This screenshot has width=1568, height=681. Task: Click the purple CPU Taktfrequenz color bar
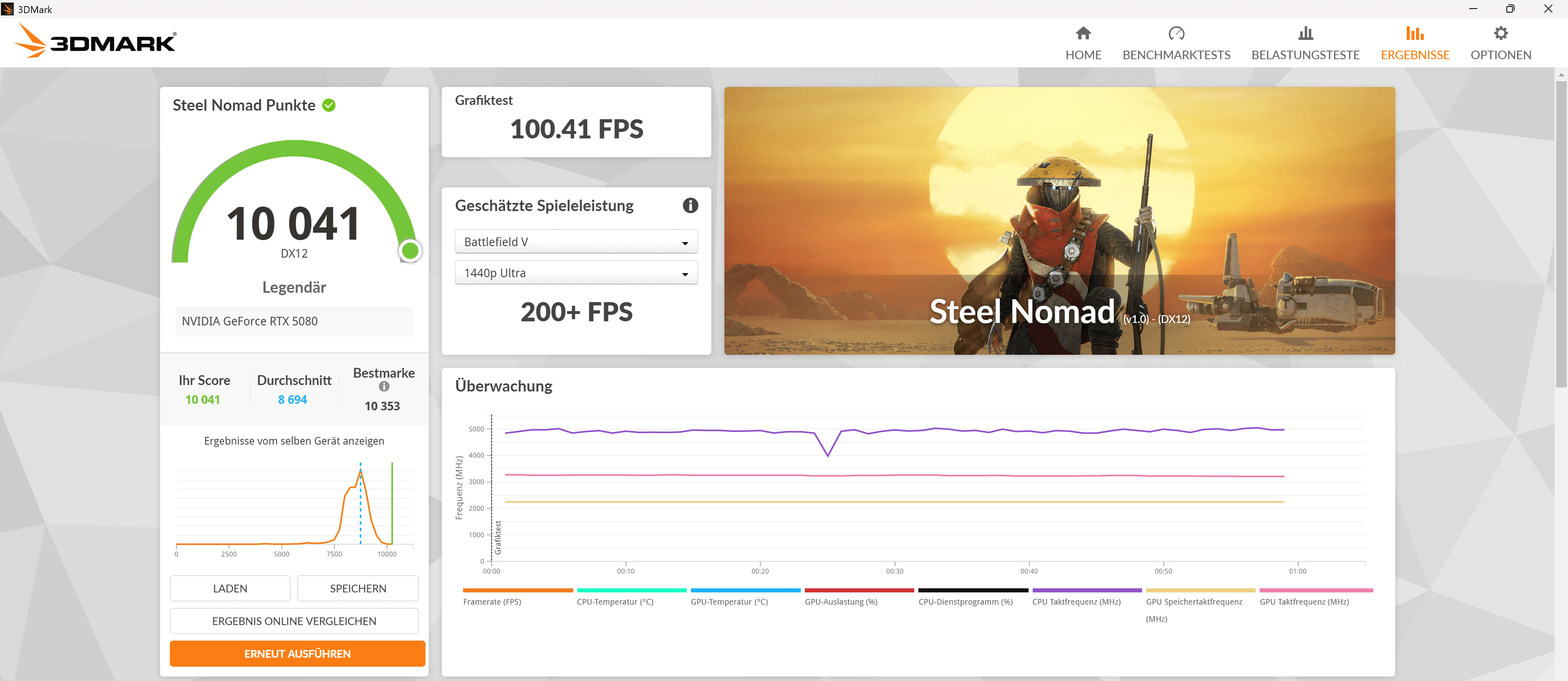pyautogui.click(x=1087, y=590)
